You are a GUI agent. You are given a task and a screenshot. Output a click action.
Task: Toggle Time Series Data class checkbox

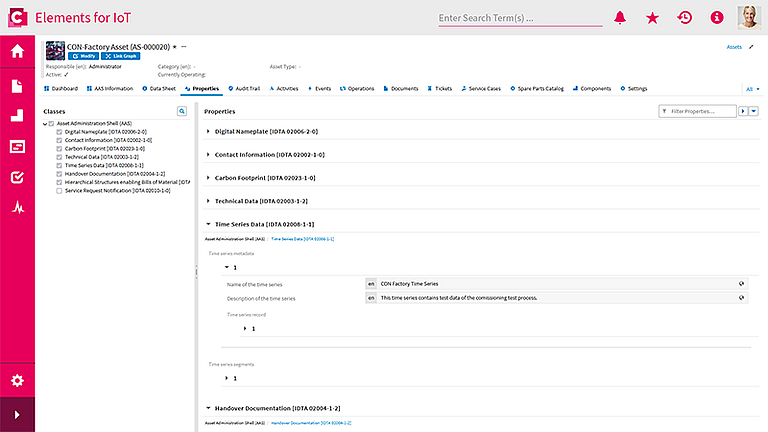(59, 166)
